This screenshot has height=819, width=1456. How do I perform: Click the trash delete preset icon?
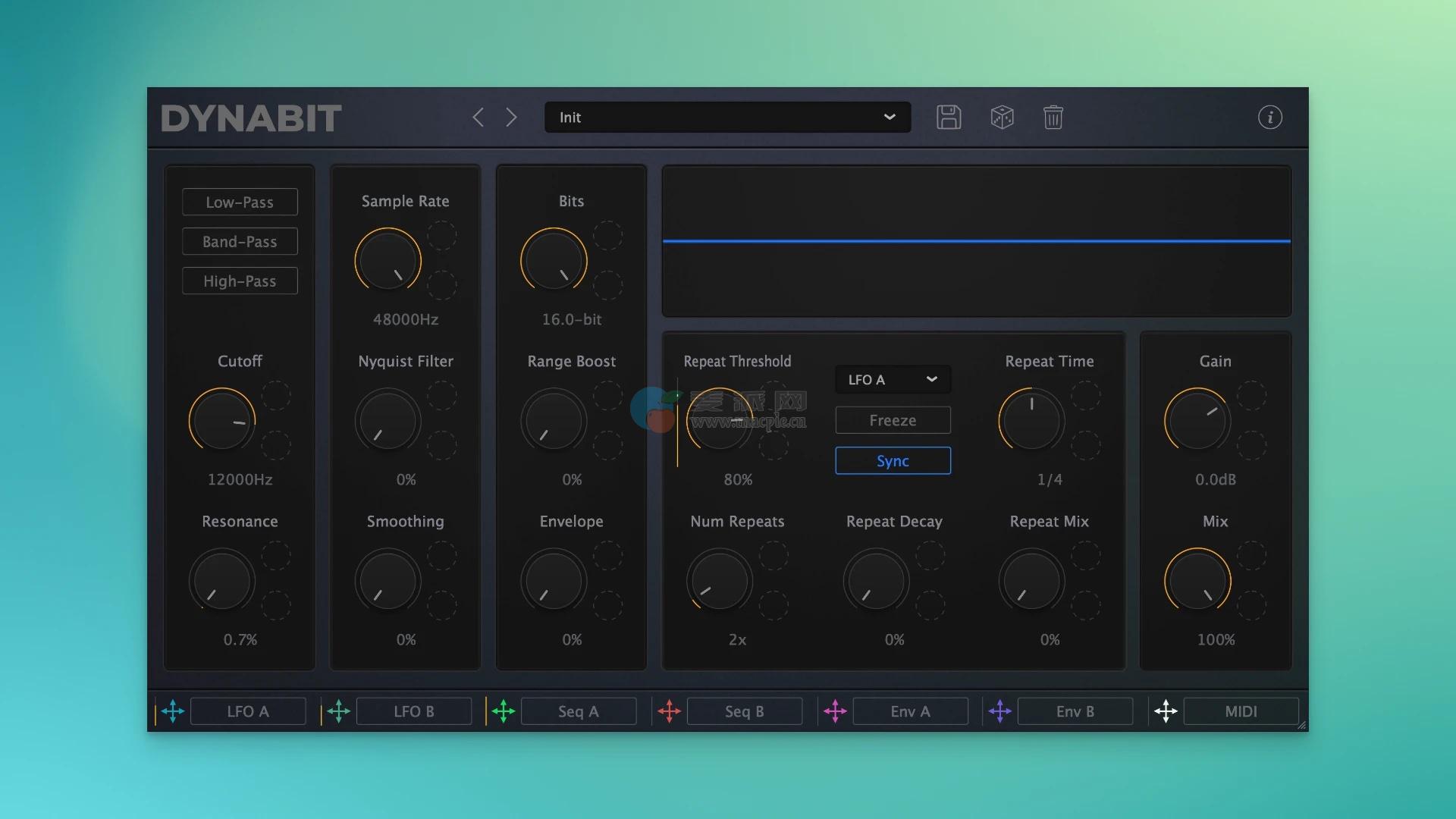pos(1053,118)
